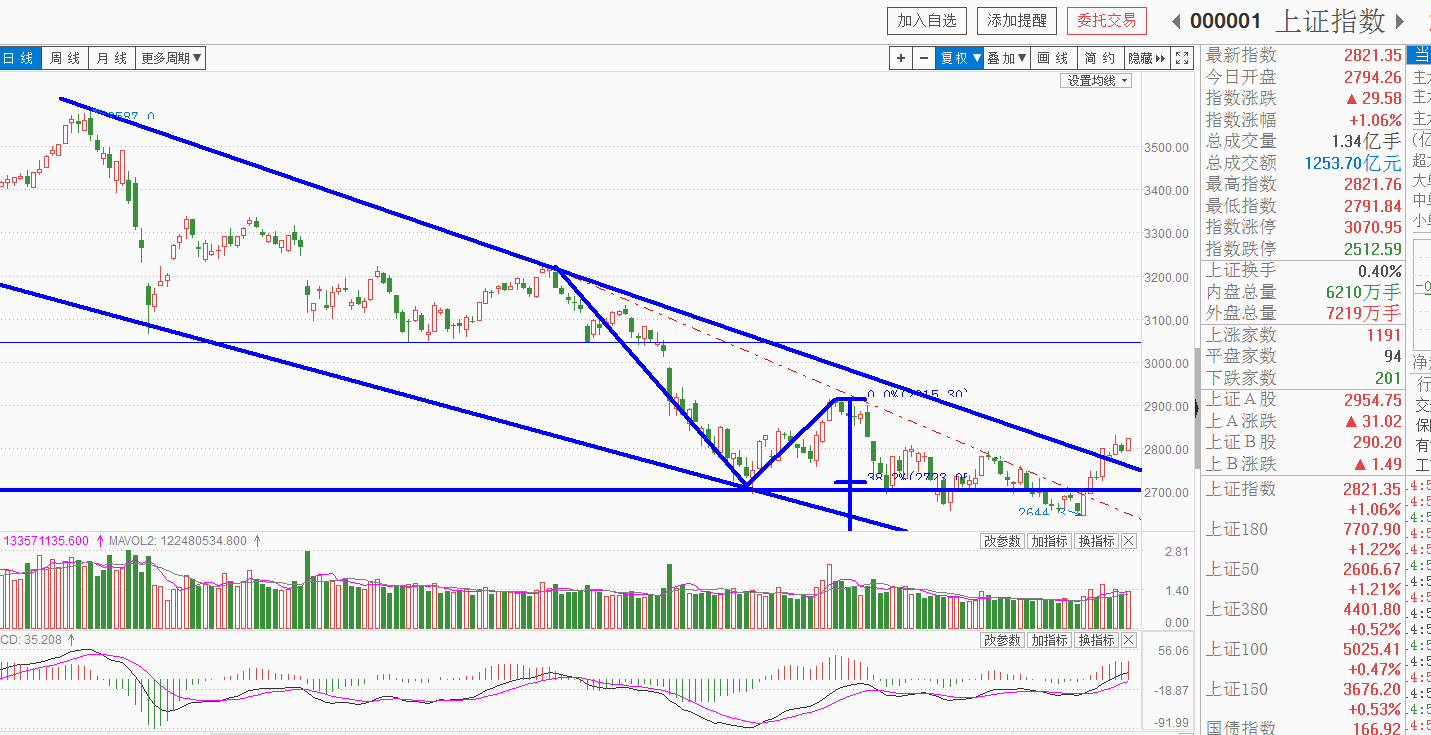This screenshot has height=735, width=1431.
Task: Close the MACD indicator panel
Action: click(x=1129, y=640)
